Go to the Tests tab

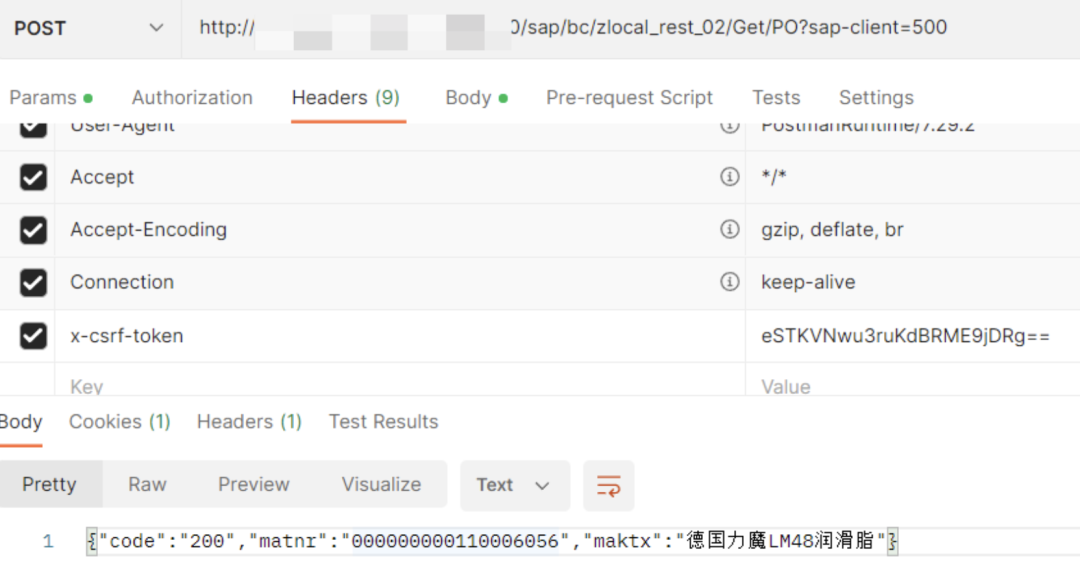coord(776,98)
